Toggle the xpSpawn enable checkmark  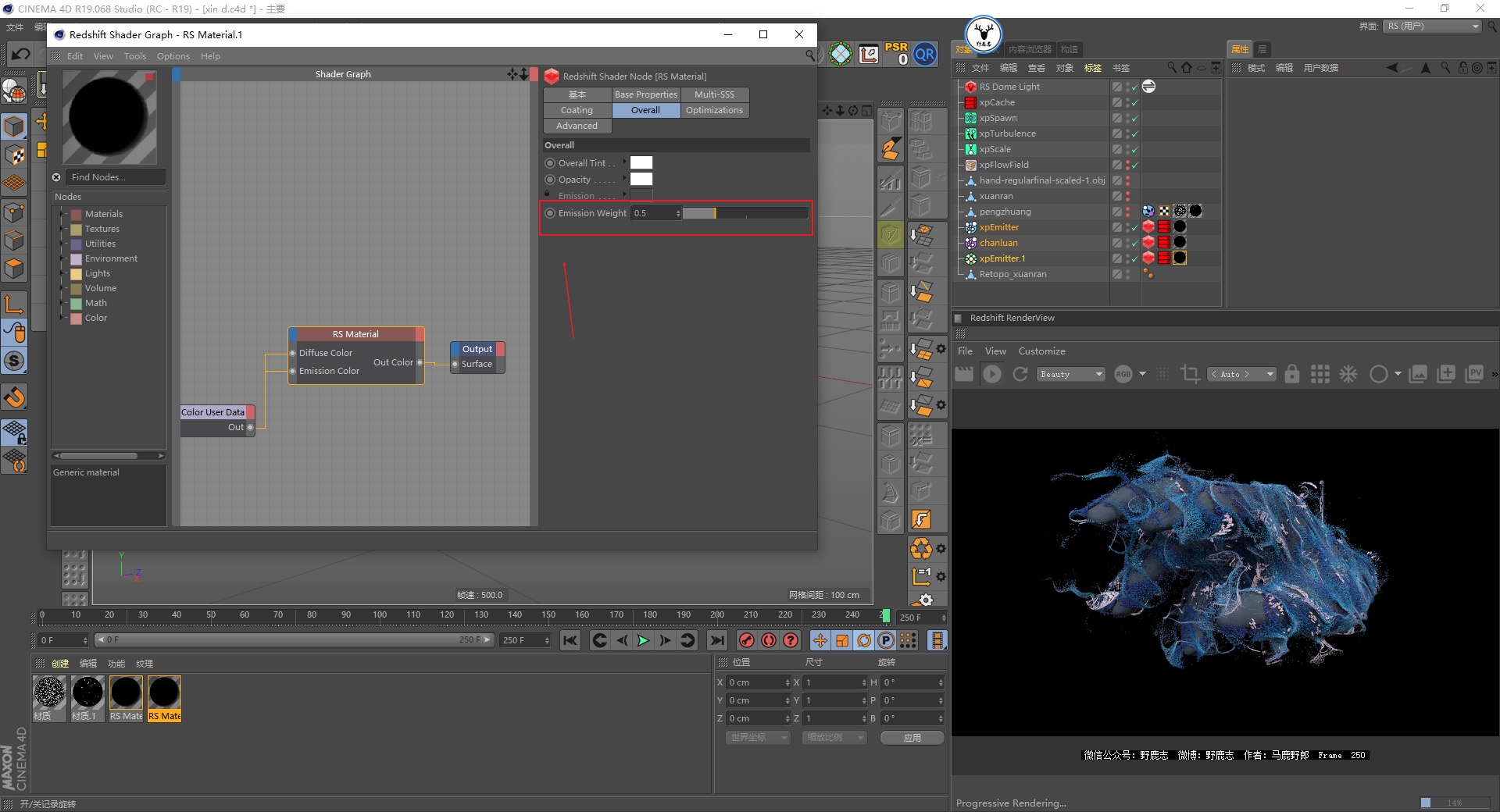click(1134, 118)
